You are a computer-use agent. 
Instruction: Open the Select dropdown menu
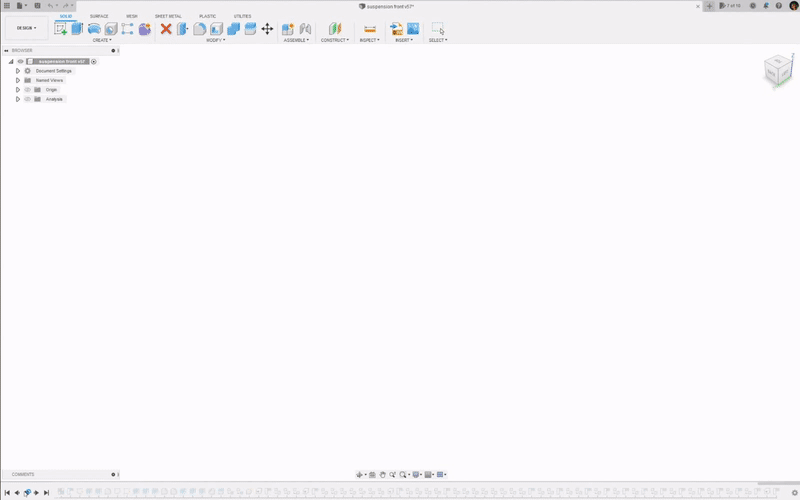pos(438,40)
